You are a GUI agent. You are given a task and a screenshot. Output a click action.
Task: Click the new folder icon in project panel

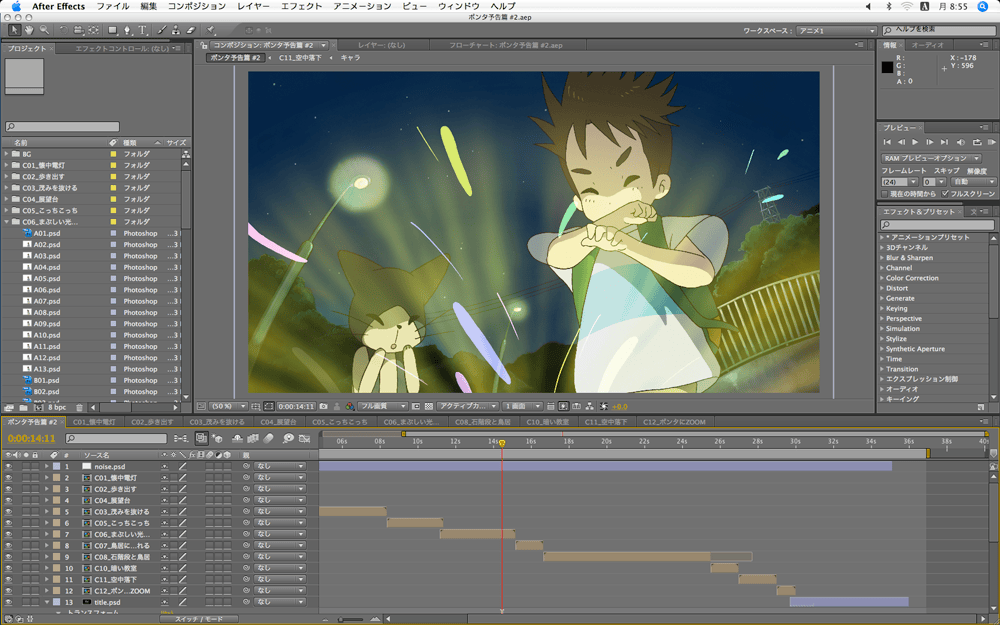point(23,408)
